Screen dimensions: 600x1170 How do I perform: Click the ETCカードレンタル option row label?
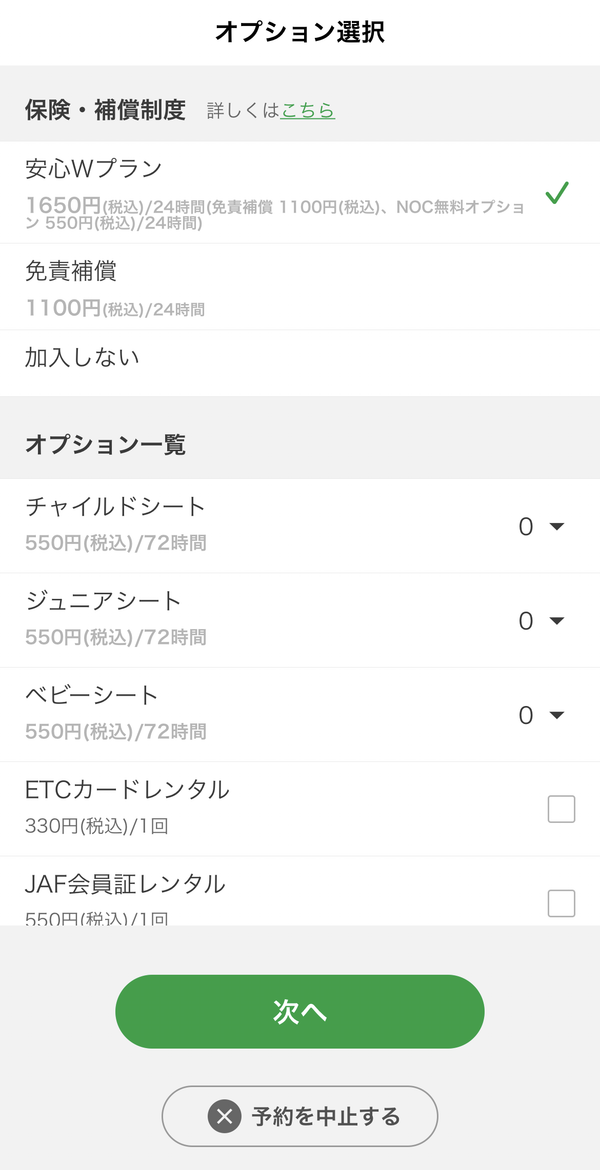[x=128, y=789]
